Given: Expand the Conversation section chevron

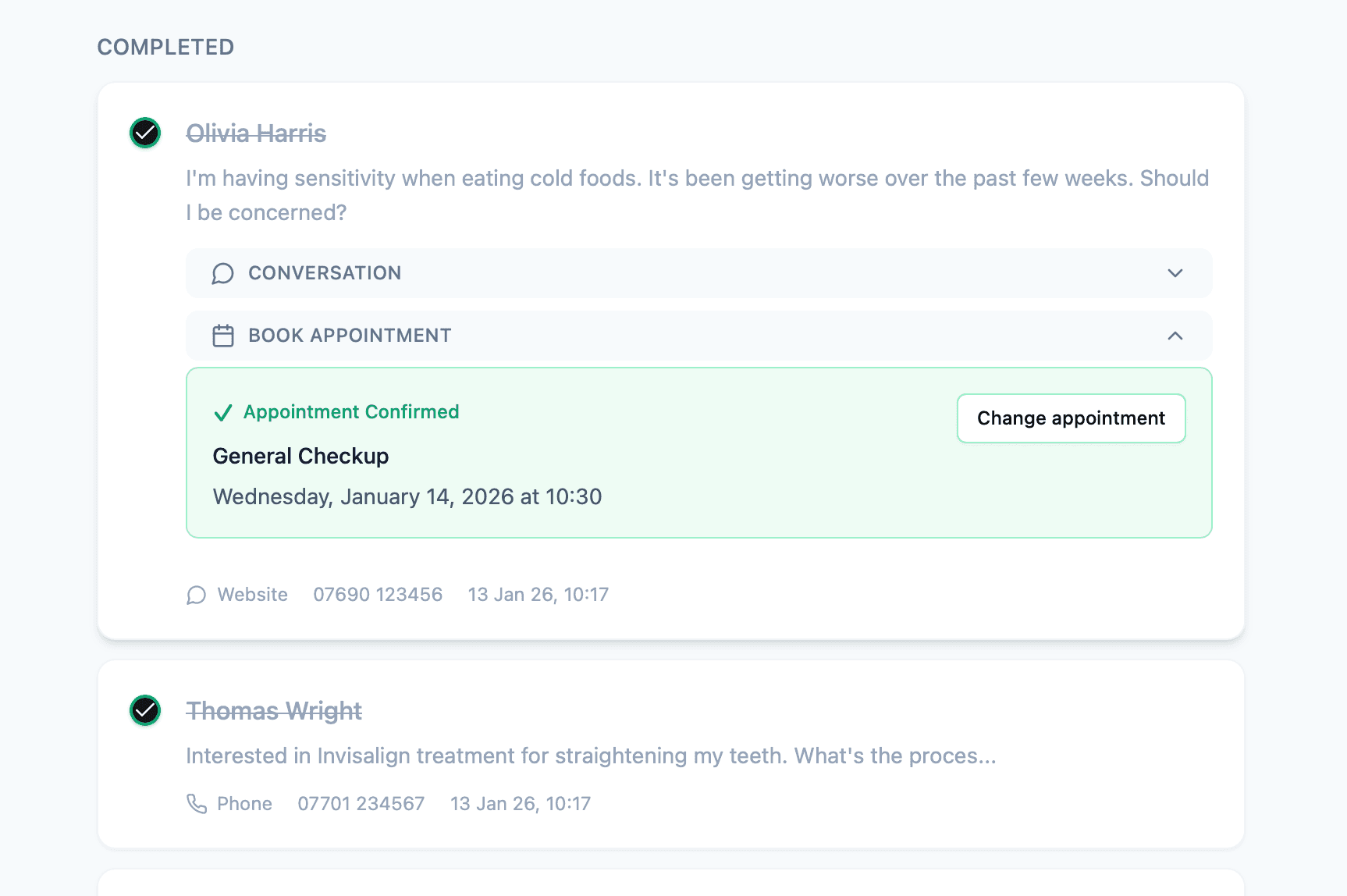Looking at the screenshot, I should 1175,273.
